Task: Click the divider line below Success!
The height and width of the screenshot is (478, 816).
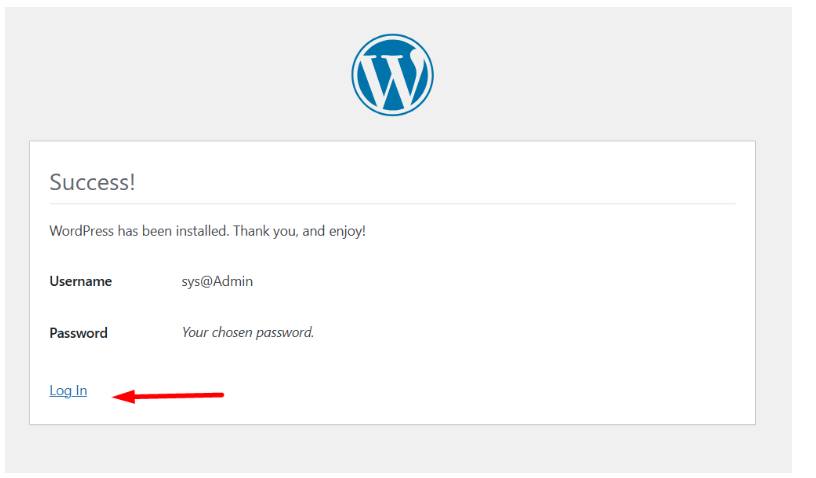Action: [392, 204]
